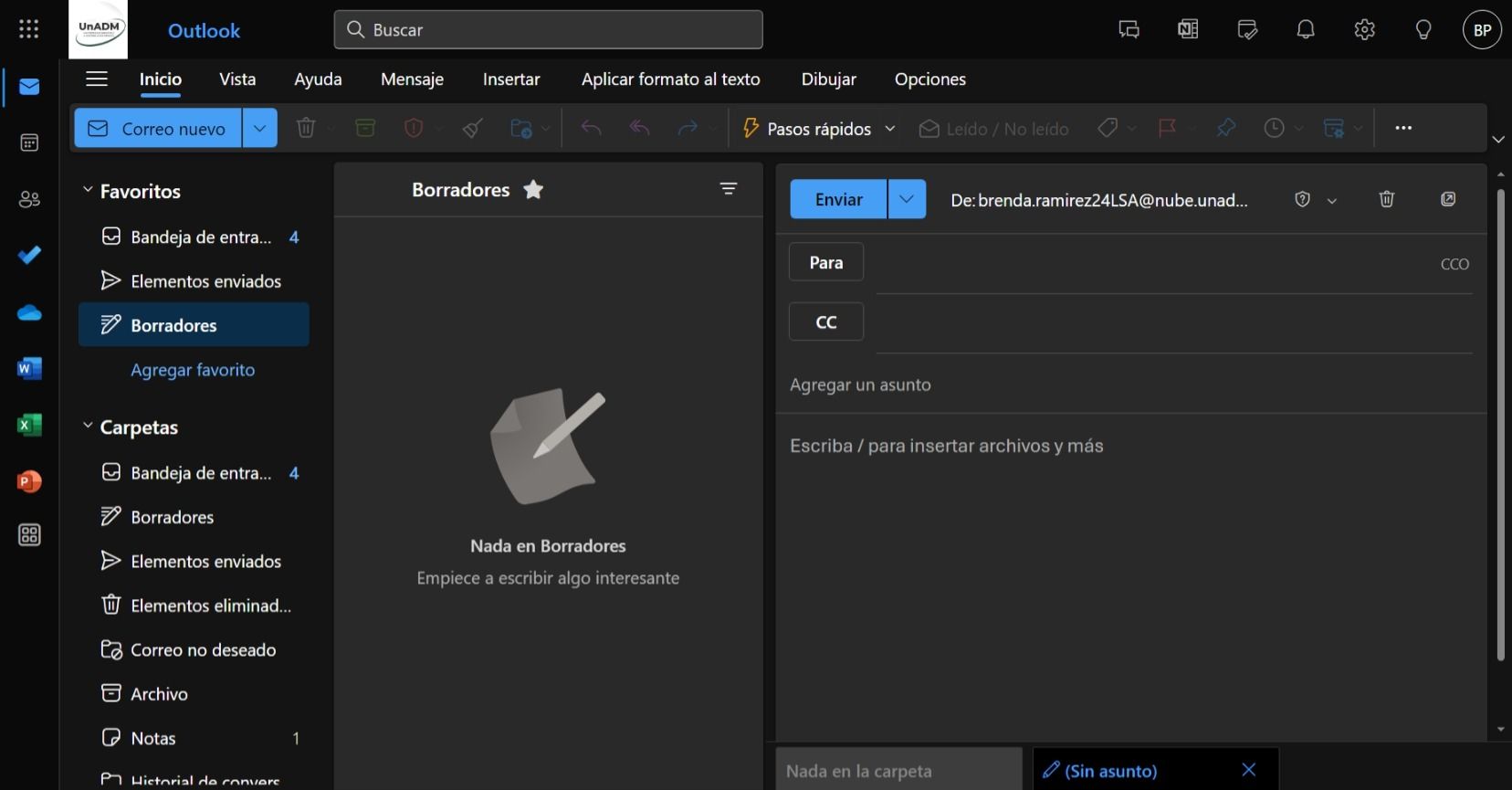Click the filter icon in Borradores list
Viewport: 1512px width, 790px height.
point(728,189)
